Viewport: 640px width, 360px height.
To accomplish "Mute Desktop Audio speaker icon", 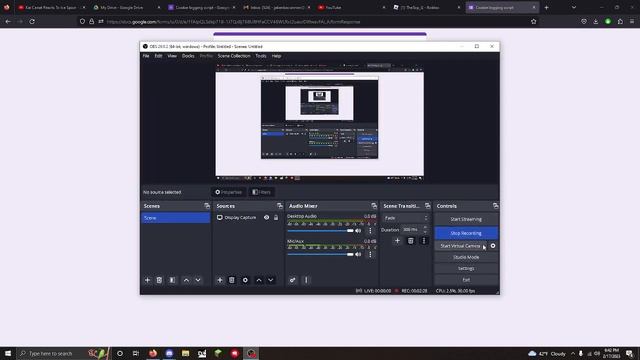I will click(x=358, y=231).
